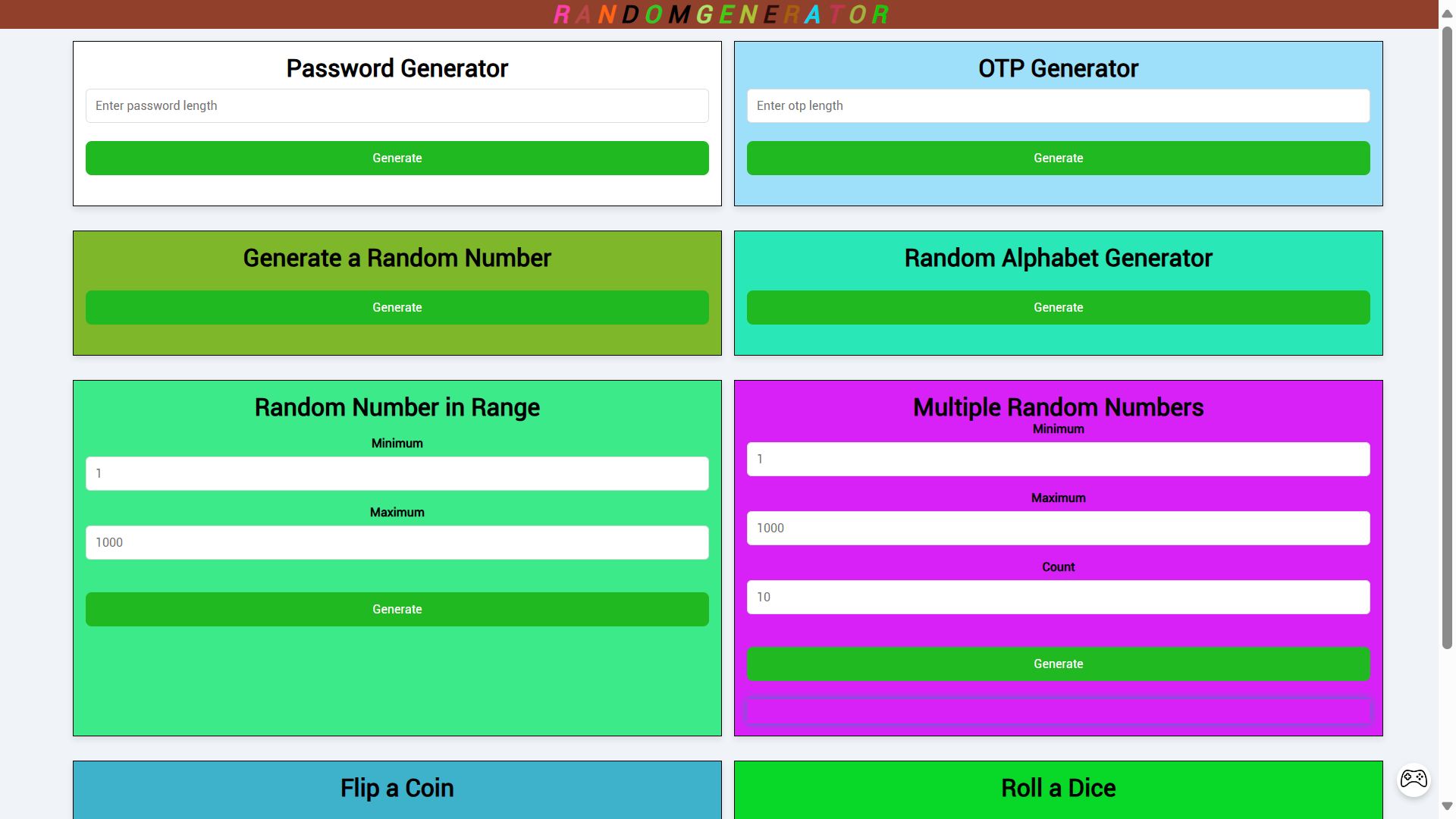Click Generate in Random Alphabet Generator
This screenshot has height=819, width=1456.
pos(1059,308)
